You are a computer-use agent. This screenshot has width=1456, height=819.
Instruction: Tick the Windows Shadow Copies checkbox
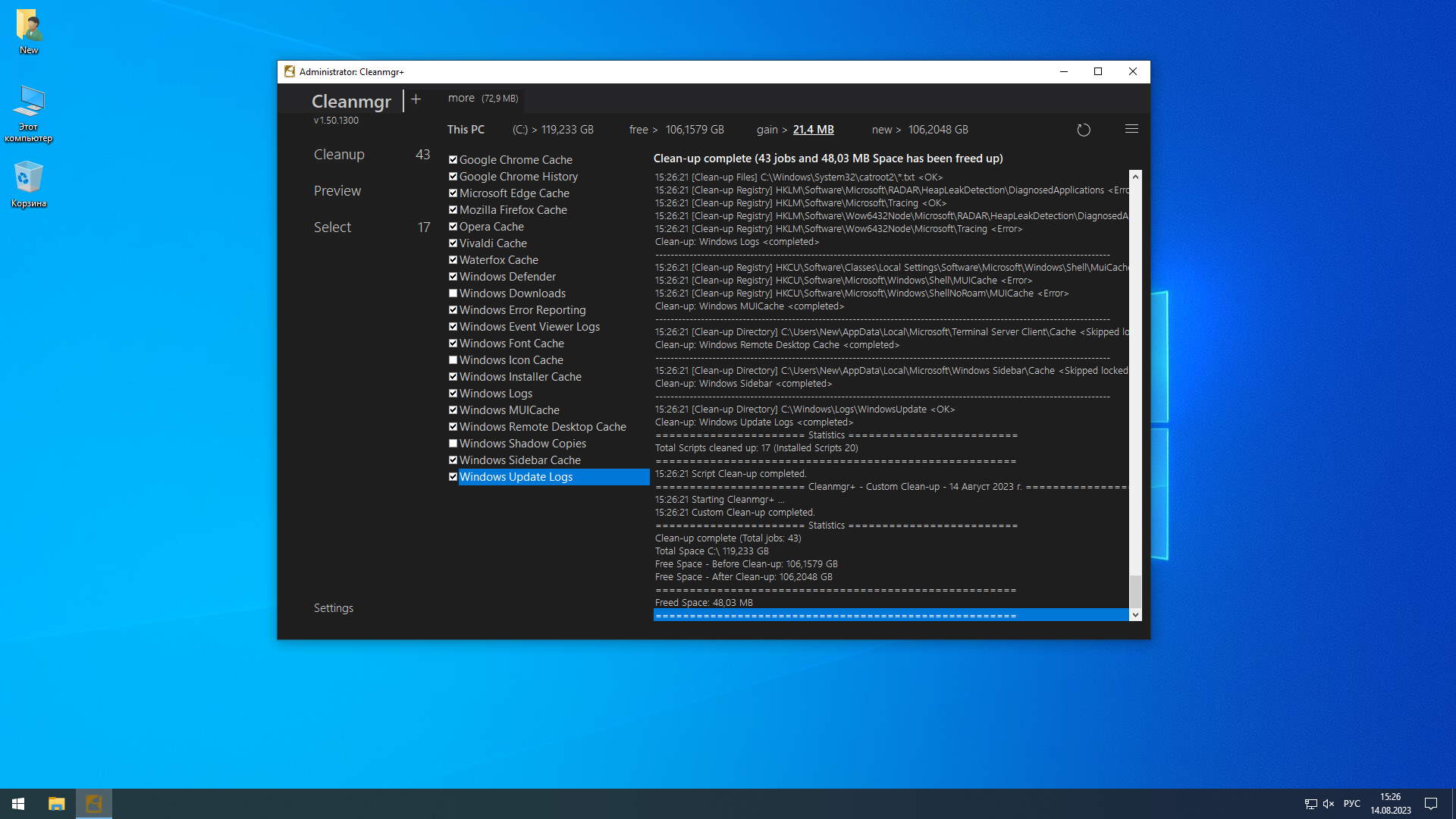coord(453,444)
